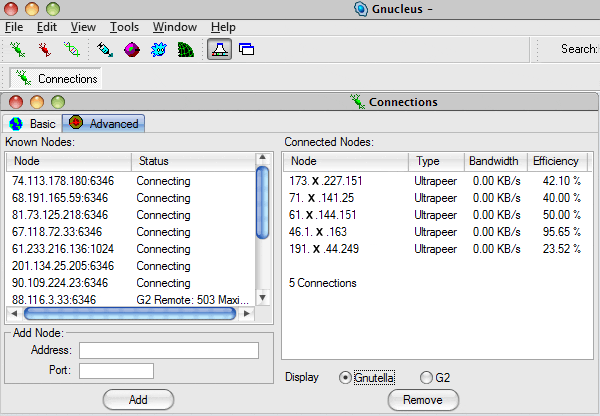Click the green neuron connect toolbar icon
Screen dimensions: 600x416
point(18,49)
